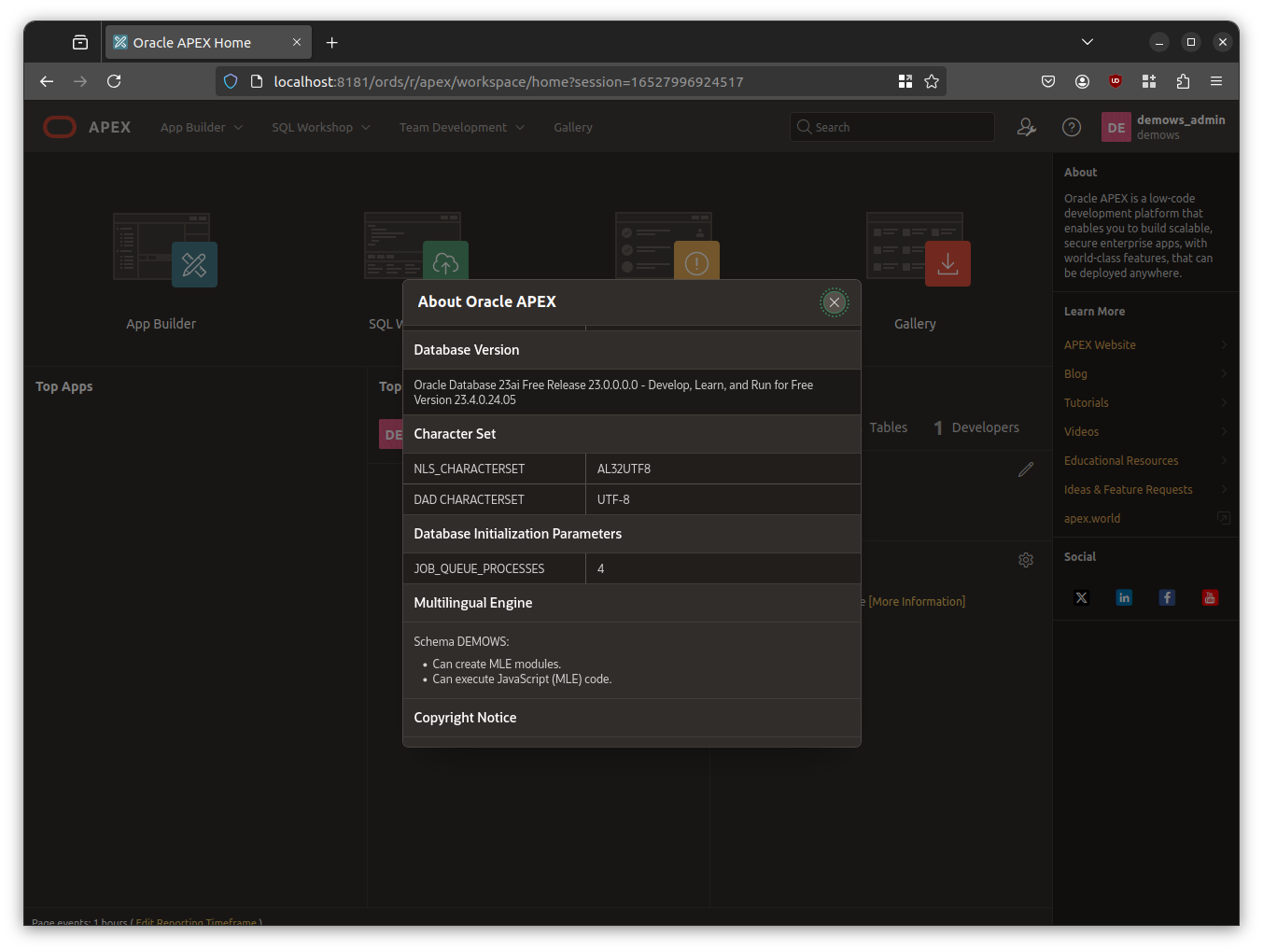This screenshot has width=1263, height=952.
Task: Click the pencil edit icon
Action: (x=1025, y=469)
